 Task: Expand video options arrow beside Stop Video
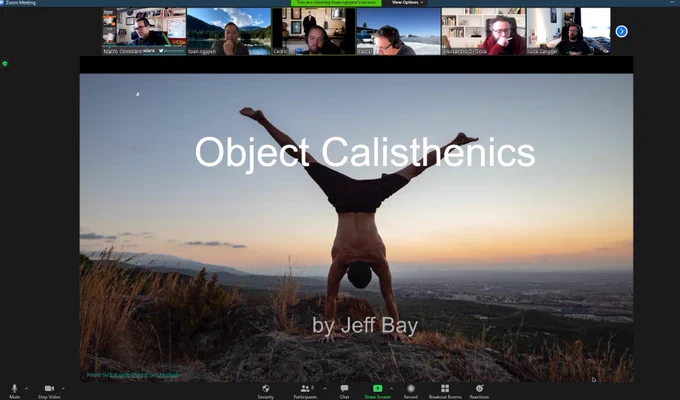(63, 388)
